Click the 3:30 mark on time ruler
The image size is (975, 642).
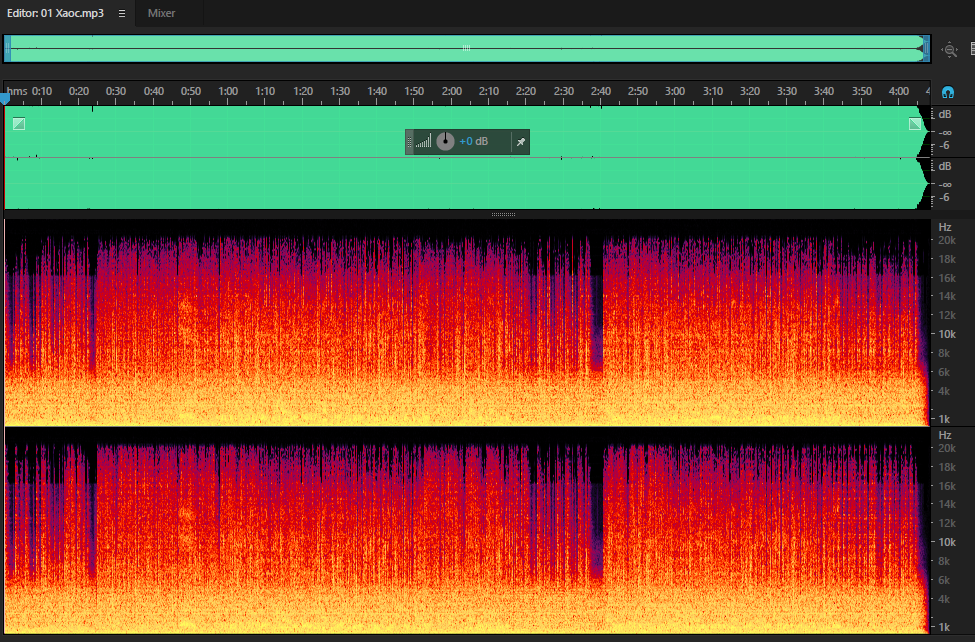(787, 91)
